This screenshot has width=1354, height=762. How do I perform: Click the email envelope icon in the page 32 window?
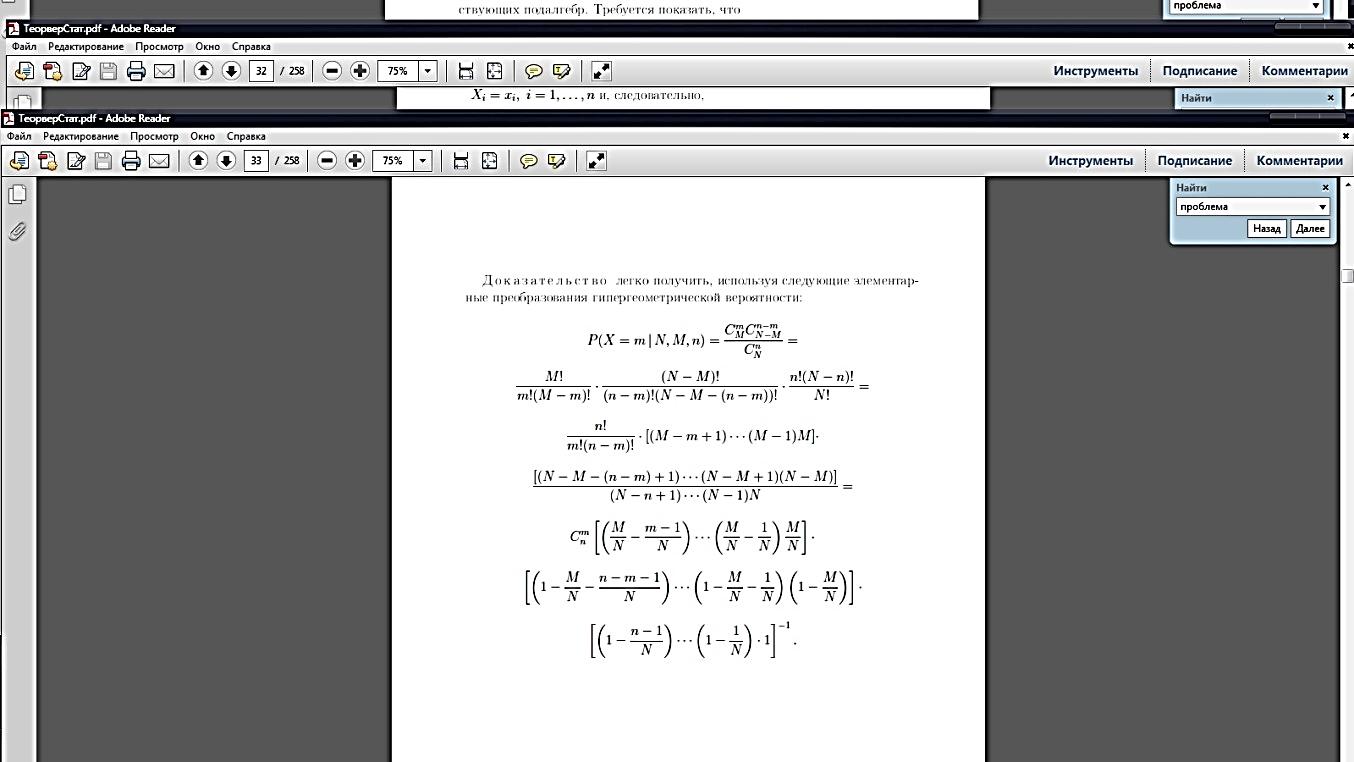[164, 71]
